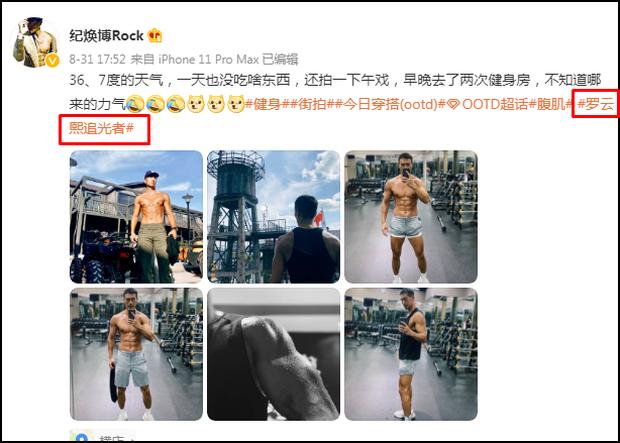Click the first laughing-crying emoji

coord(135,104)
